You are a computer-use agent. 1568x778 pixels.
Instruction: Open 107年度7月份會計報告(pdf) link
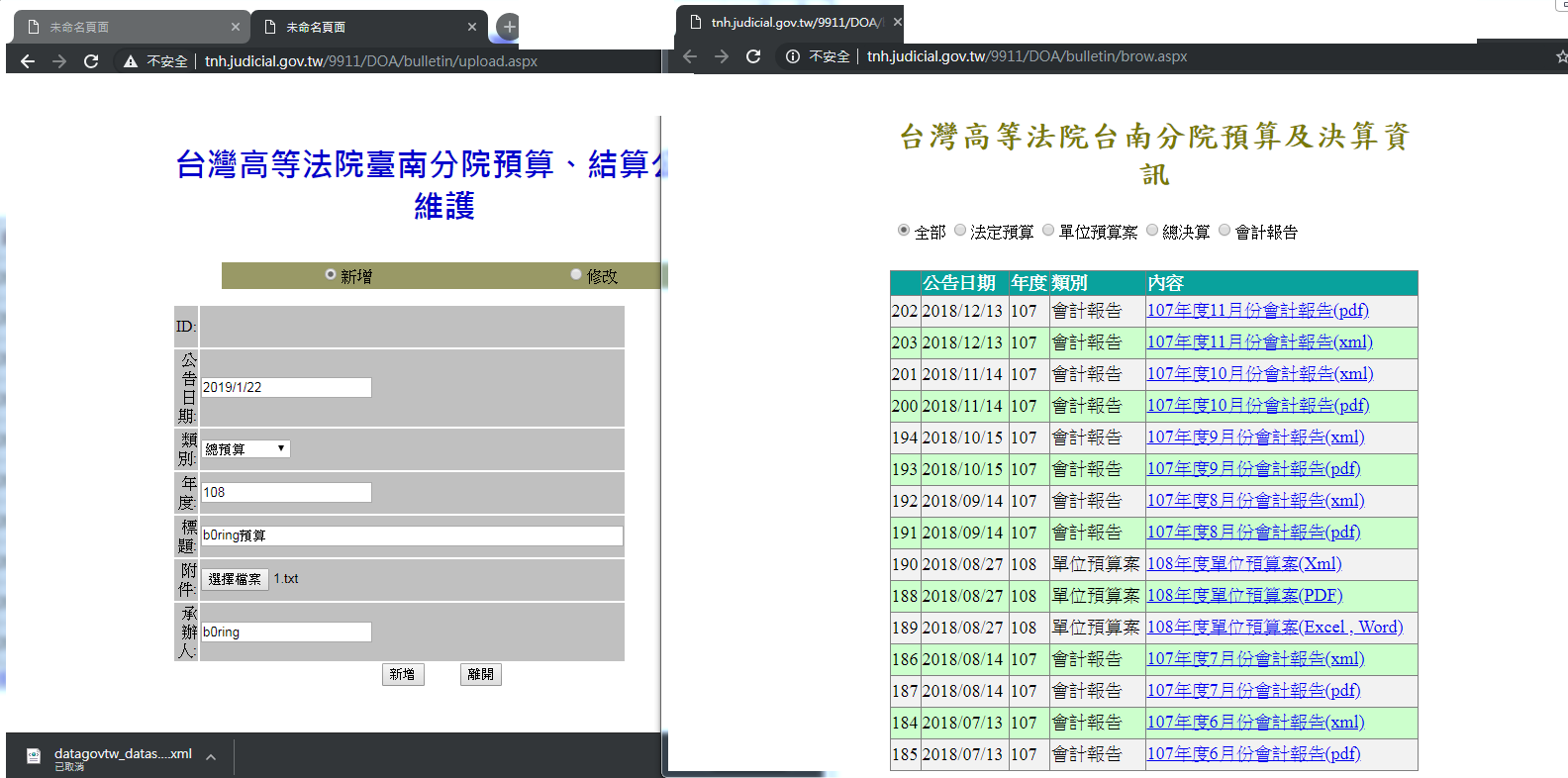coord(1253,690)
